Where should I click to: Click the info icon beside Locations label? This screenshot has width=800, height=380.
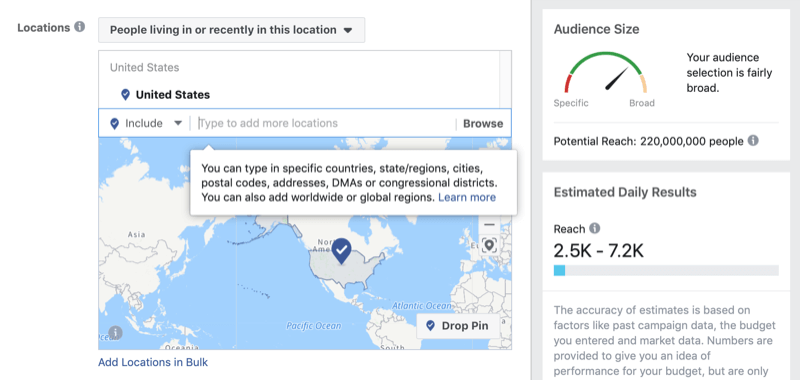pos(80,27)
